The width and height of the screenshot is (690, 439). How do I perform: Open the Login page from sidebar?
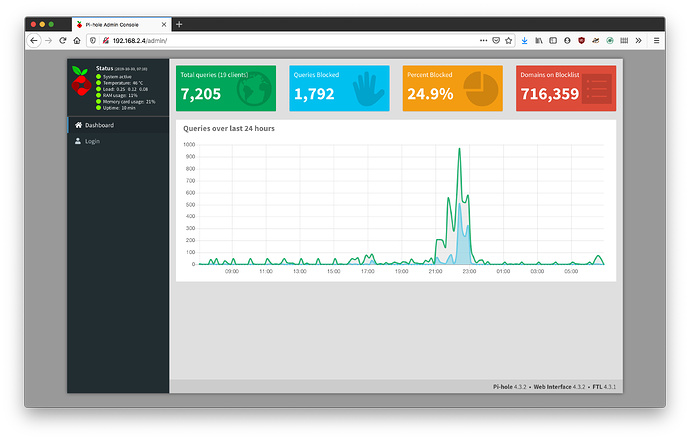(92, 141)
